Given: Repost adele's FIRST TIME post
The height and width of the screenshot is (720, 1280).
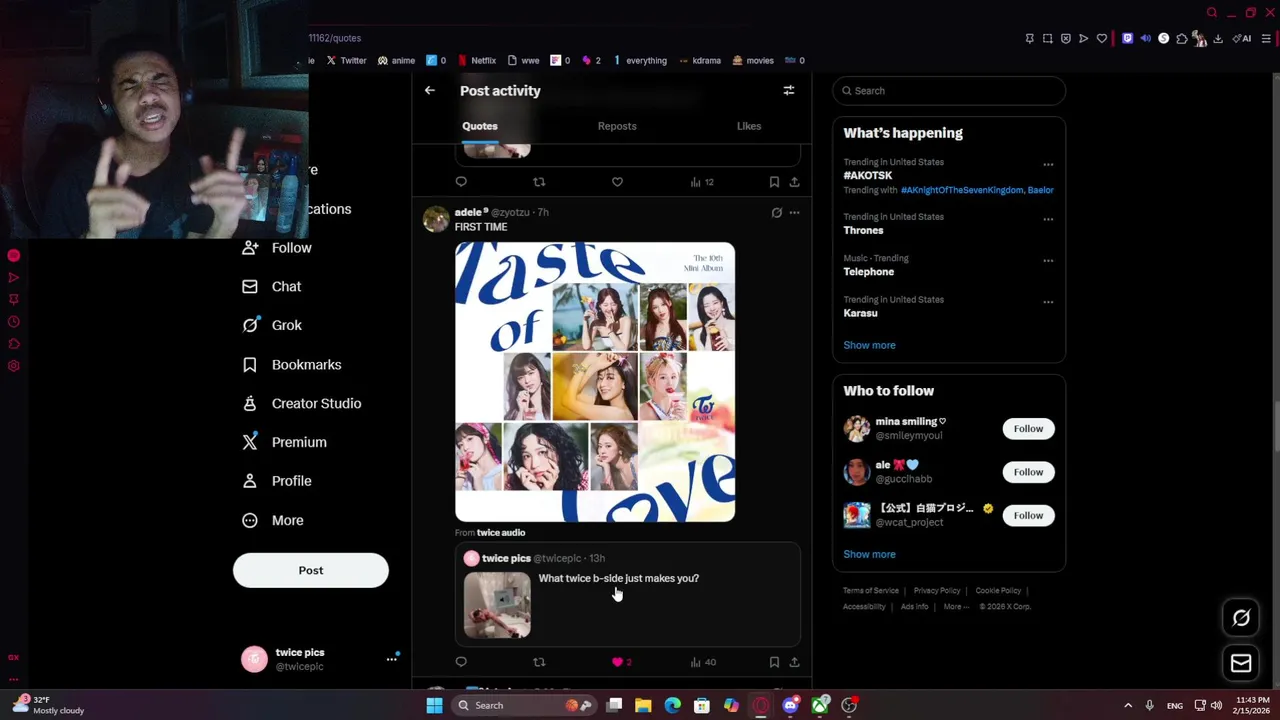Looking at the screenshot, I should click(x=539, y=662).
